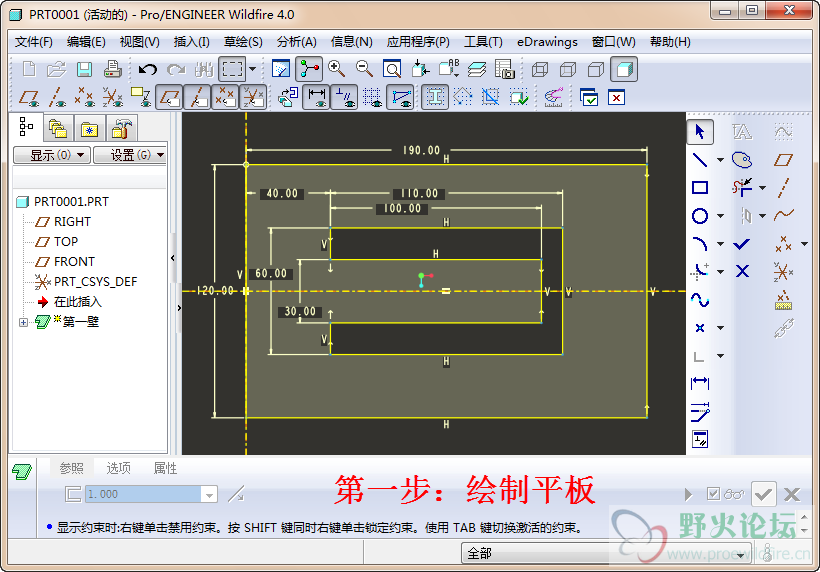Click the pause/resume arrow button
The image size is (820, 572).
pos(688,494)
